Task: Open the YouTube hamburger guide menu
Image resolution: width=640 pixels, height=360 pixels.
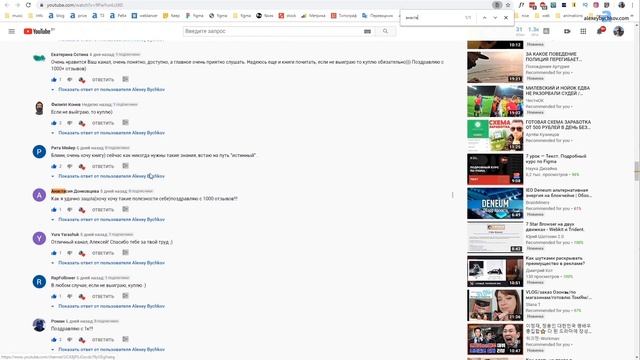Action: click(11, 31)
